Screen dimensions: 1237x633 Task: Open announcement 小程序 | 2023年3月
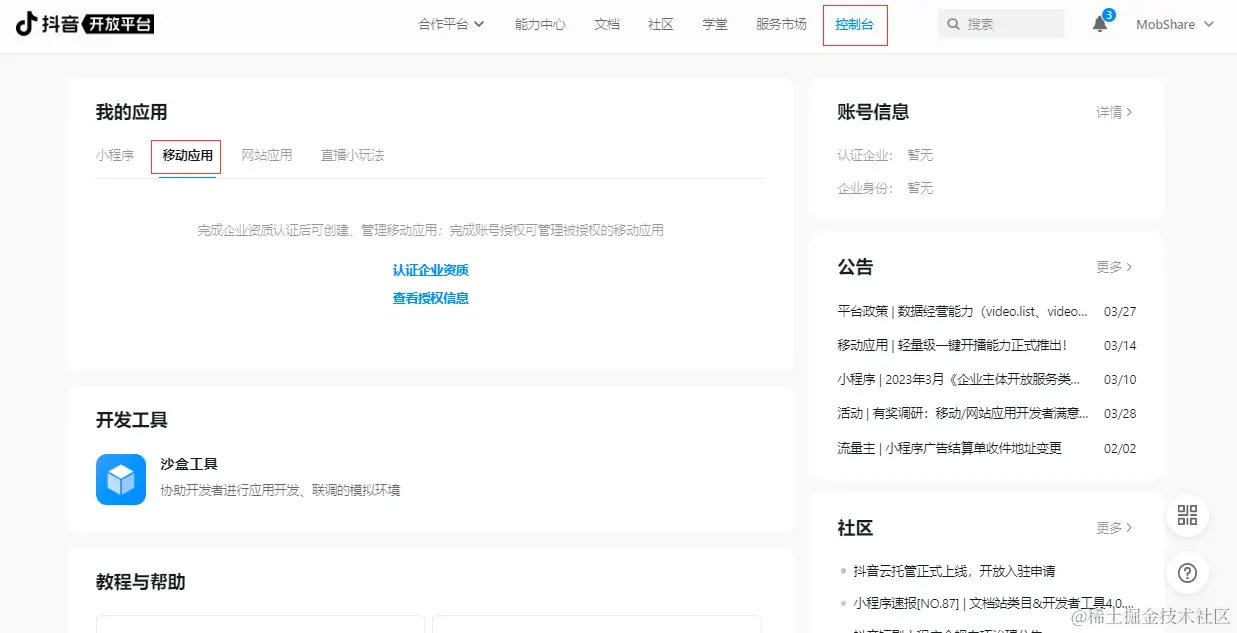coord(959,379)
